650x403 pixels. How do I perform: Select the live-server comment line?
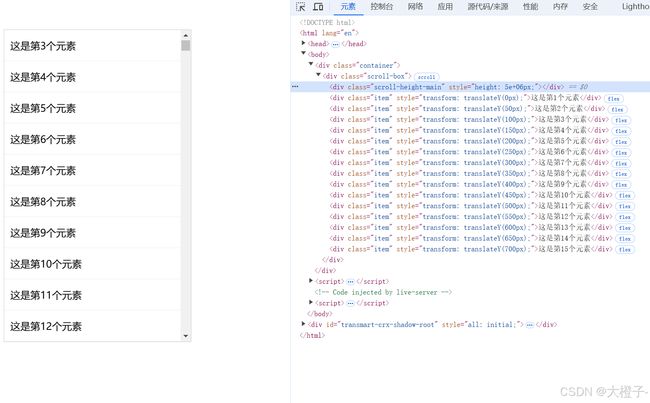(x=383, y=292)
